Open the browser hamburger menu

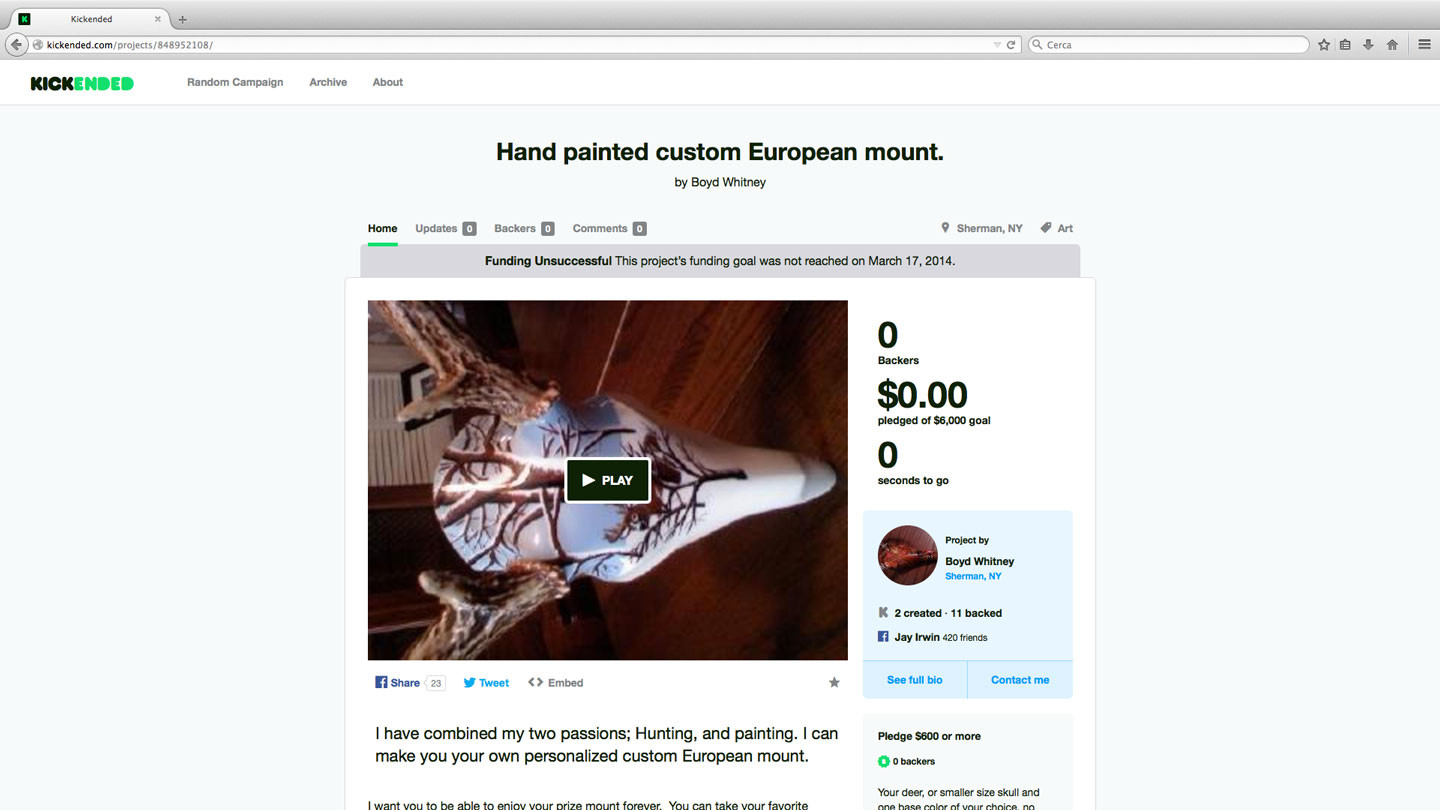(x=1425, y=45)
